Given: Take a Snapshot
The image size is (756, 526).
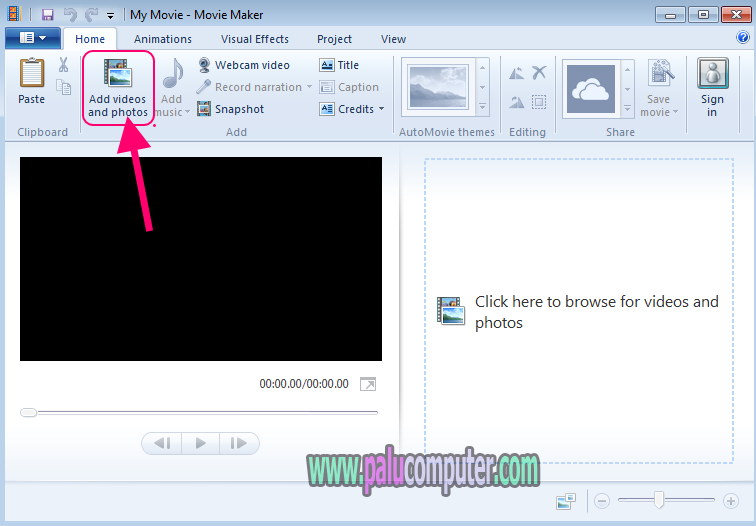Looking at the screenshot, I should [230, 109].
